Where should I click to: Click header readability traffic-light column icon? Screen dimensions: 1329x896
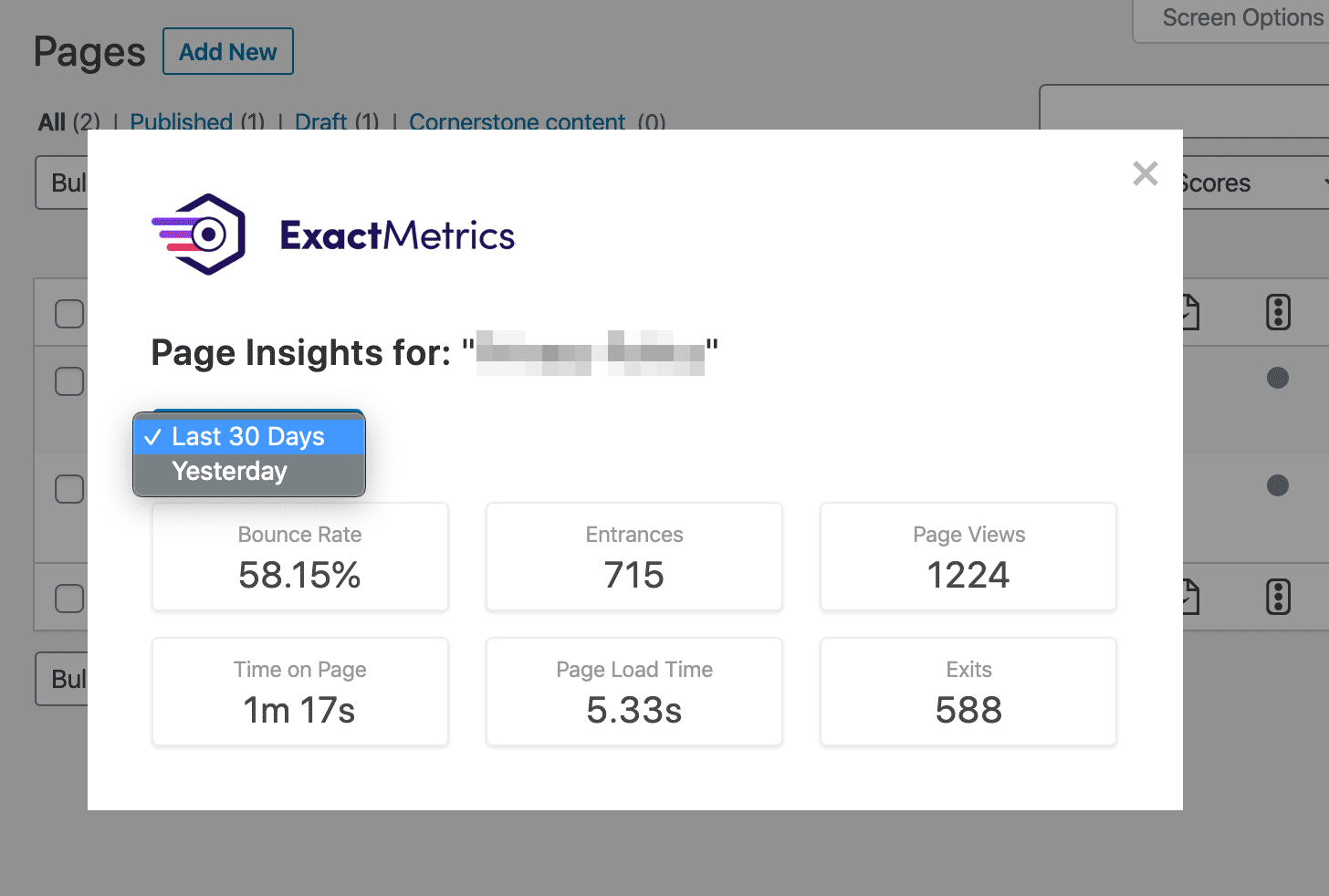(x=1278, y=312)
